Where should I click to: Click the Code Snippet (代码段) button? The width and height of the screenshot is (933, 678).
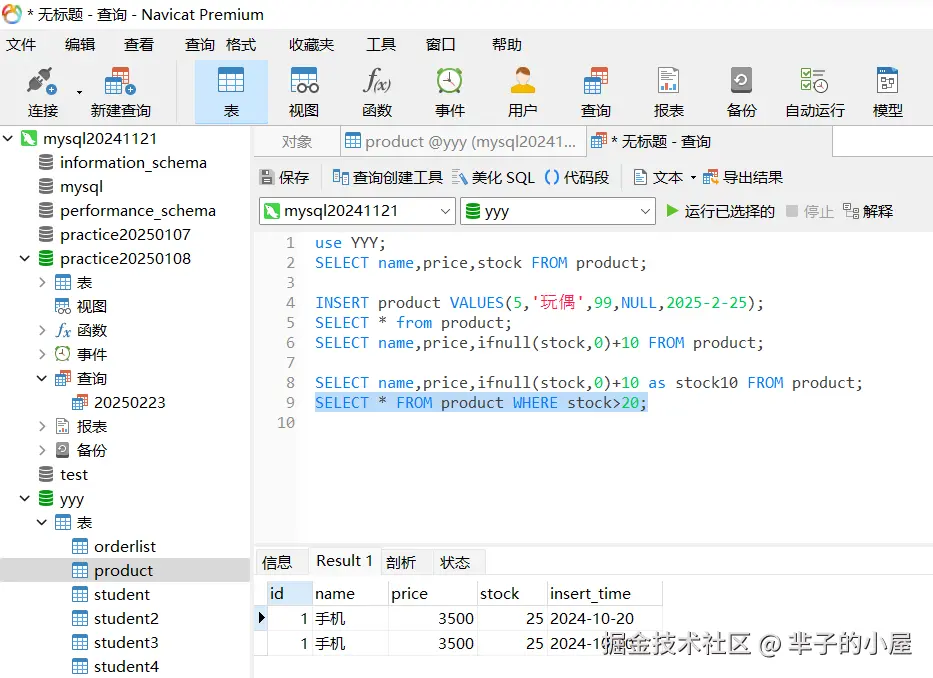(577, 177)
